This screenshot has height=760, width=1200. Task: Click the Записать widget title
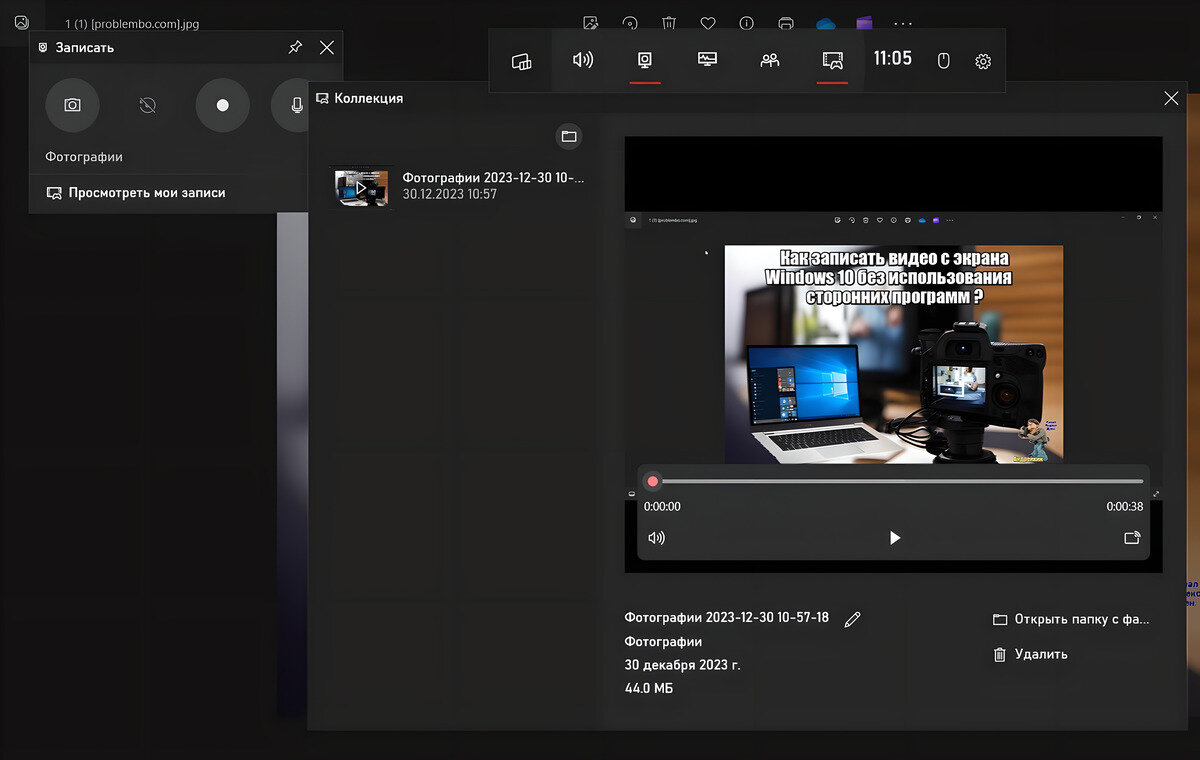84,47
